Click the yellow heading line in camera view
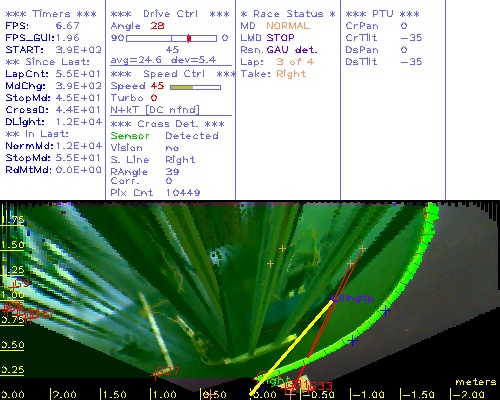 point(291,348)
